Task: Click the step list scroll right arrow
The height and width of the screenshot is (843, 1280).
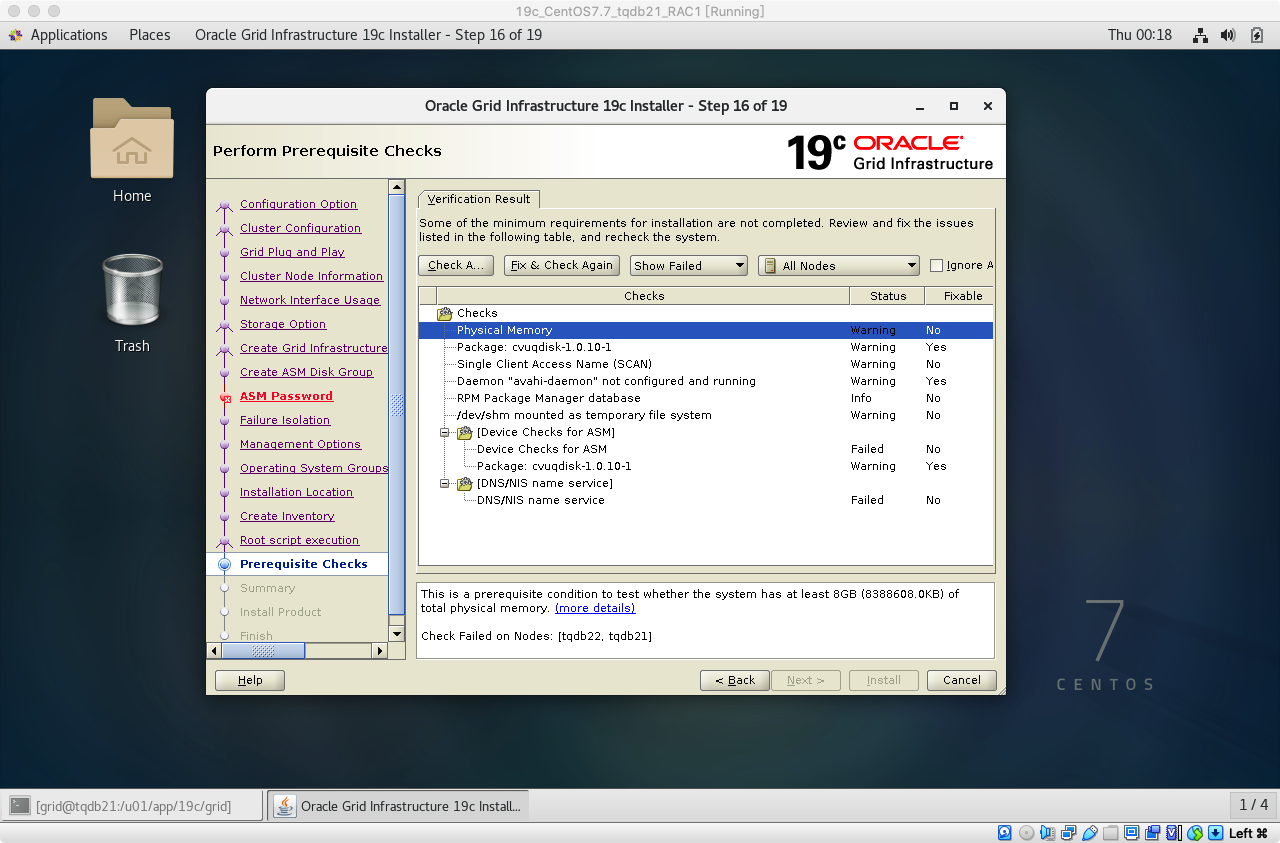Action: click(379, 651)
